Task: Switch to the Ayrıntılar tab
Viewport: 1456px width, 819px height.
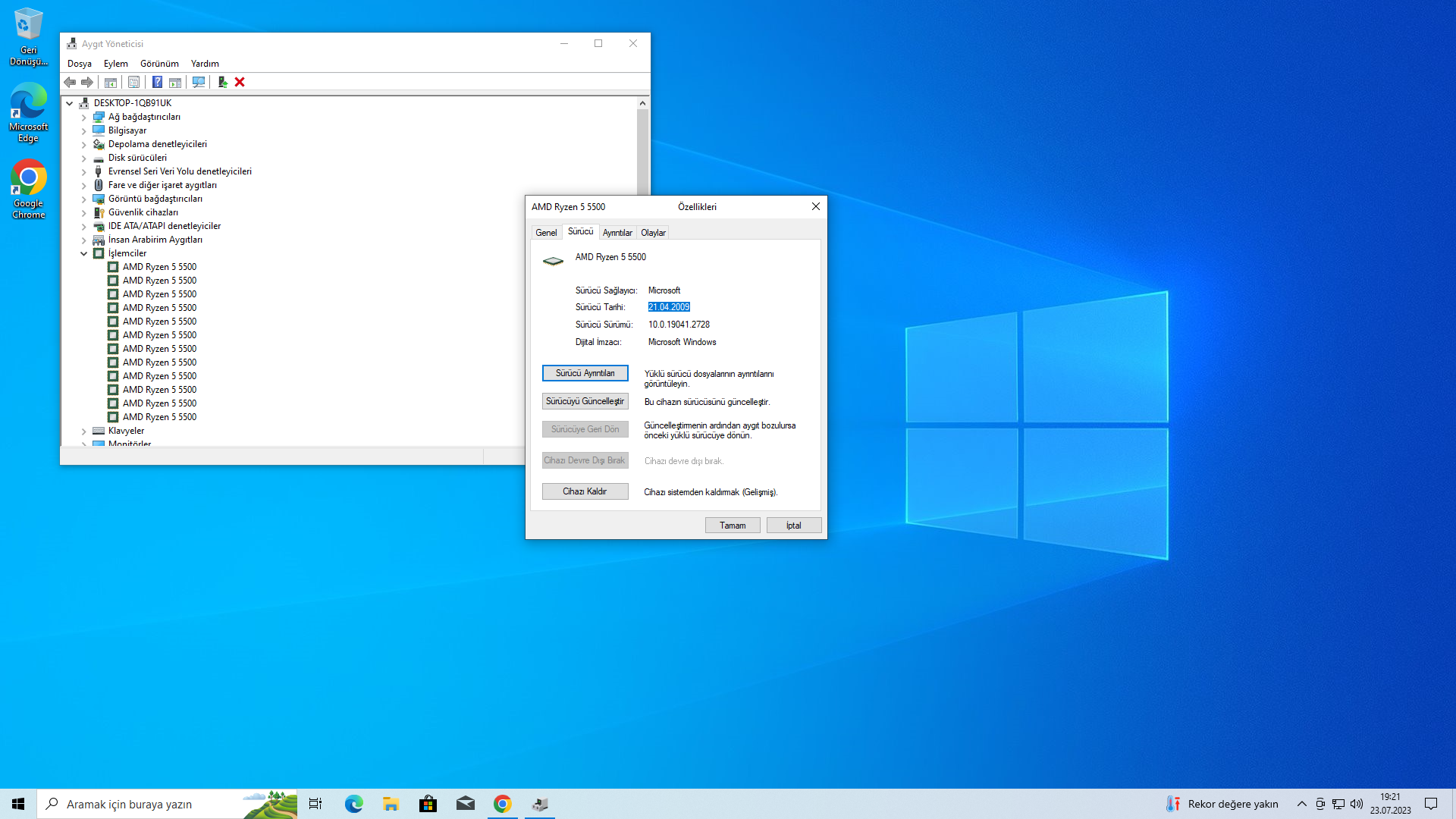Action: coord(617,233)
